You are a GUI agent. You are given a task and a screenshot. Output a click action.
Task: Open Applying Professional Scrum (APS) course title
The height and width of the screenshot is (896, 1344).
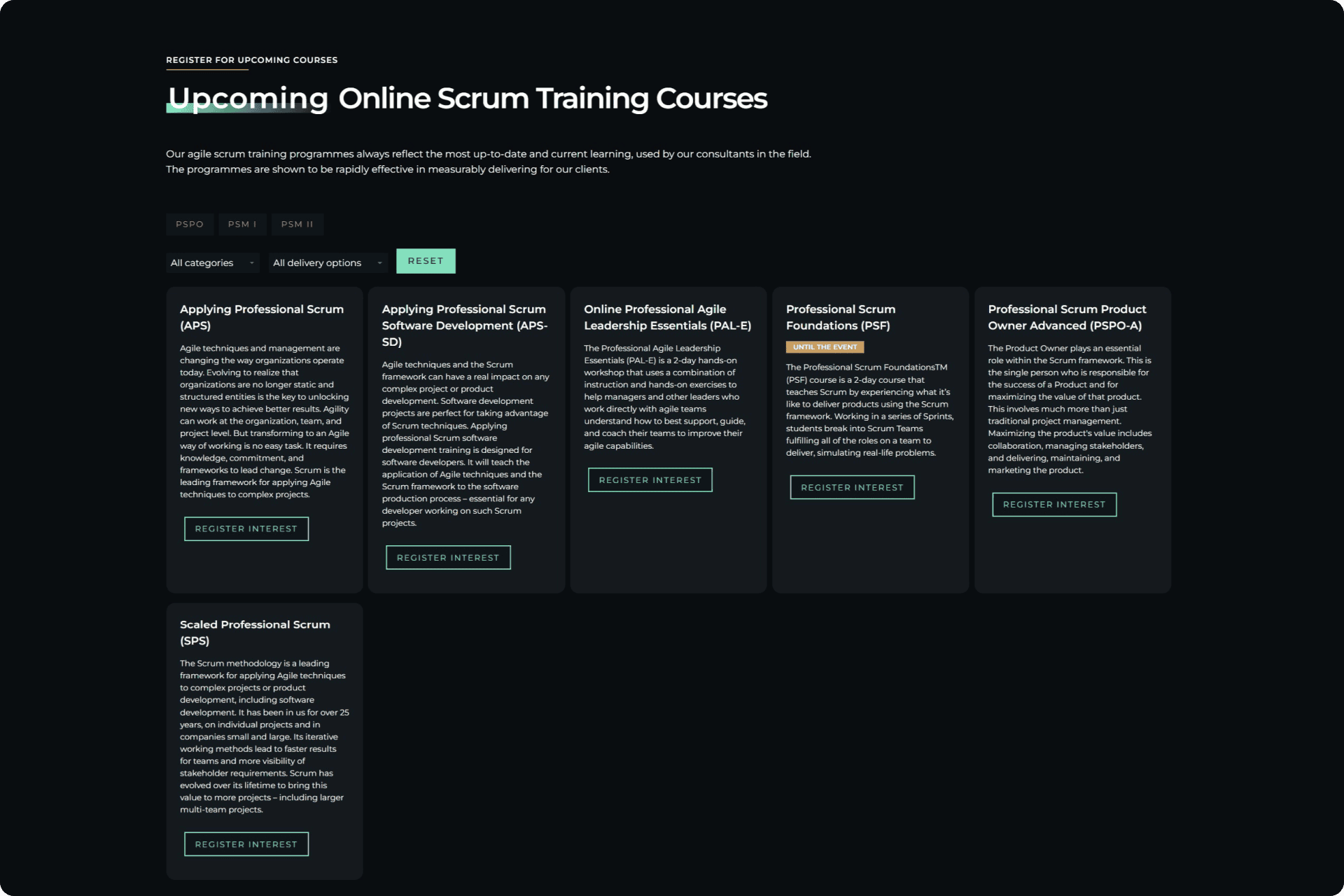pyautogui.click(x=261, y=317)
